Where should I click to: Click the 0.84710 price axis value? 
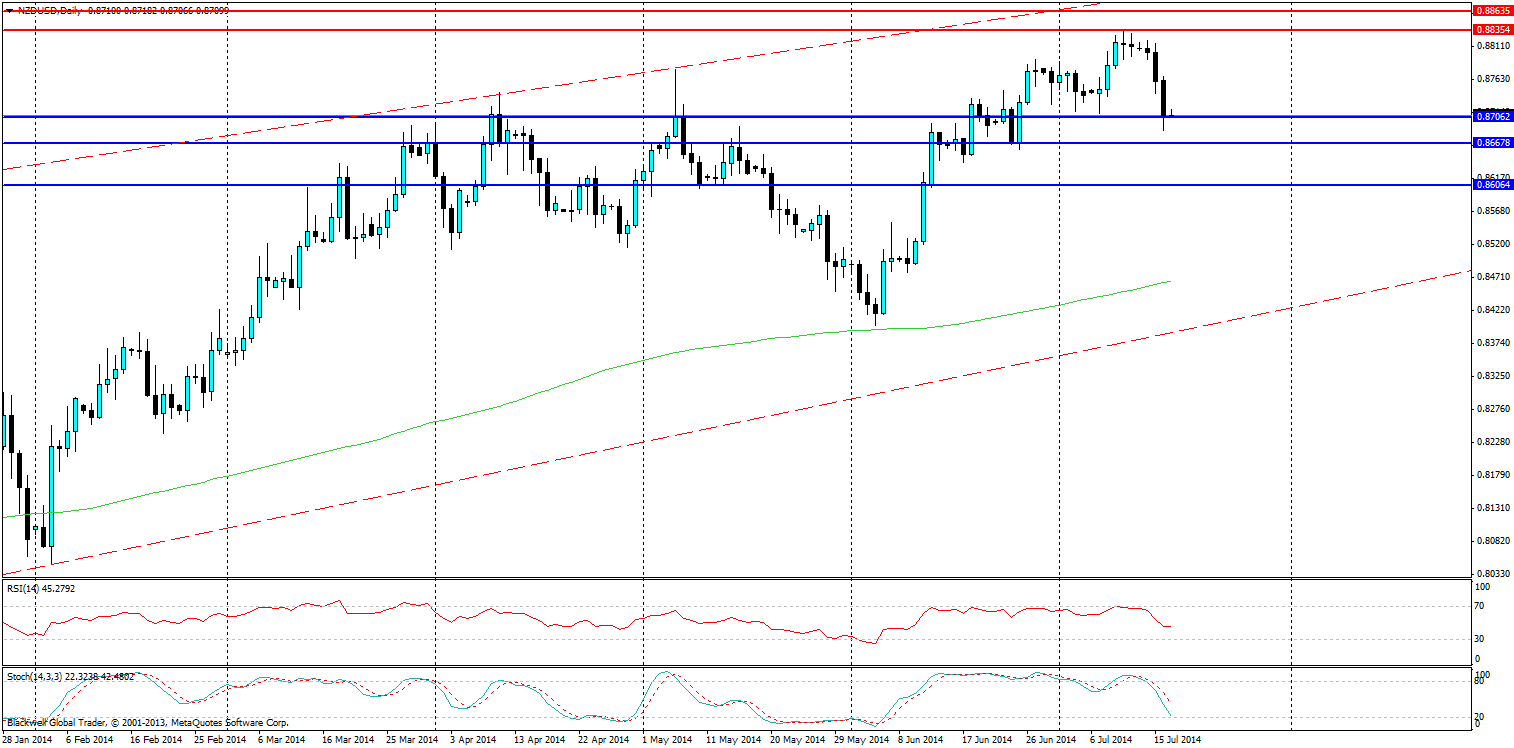click(x=1492, y=277)
